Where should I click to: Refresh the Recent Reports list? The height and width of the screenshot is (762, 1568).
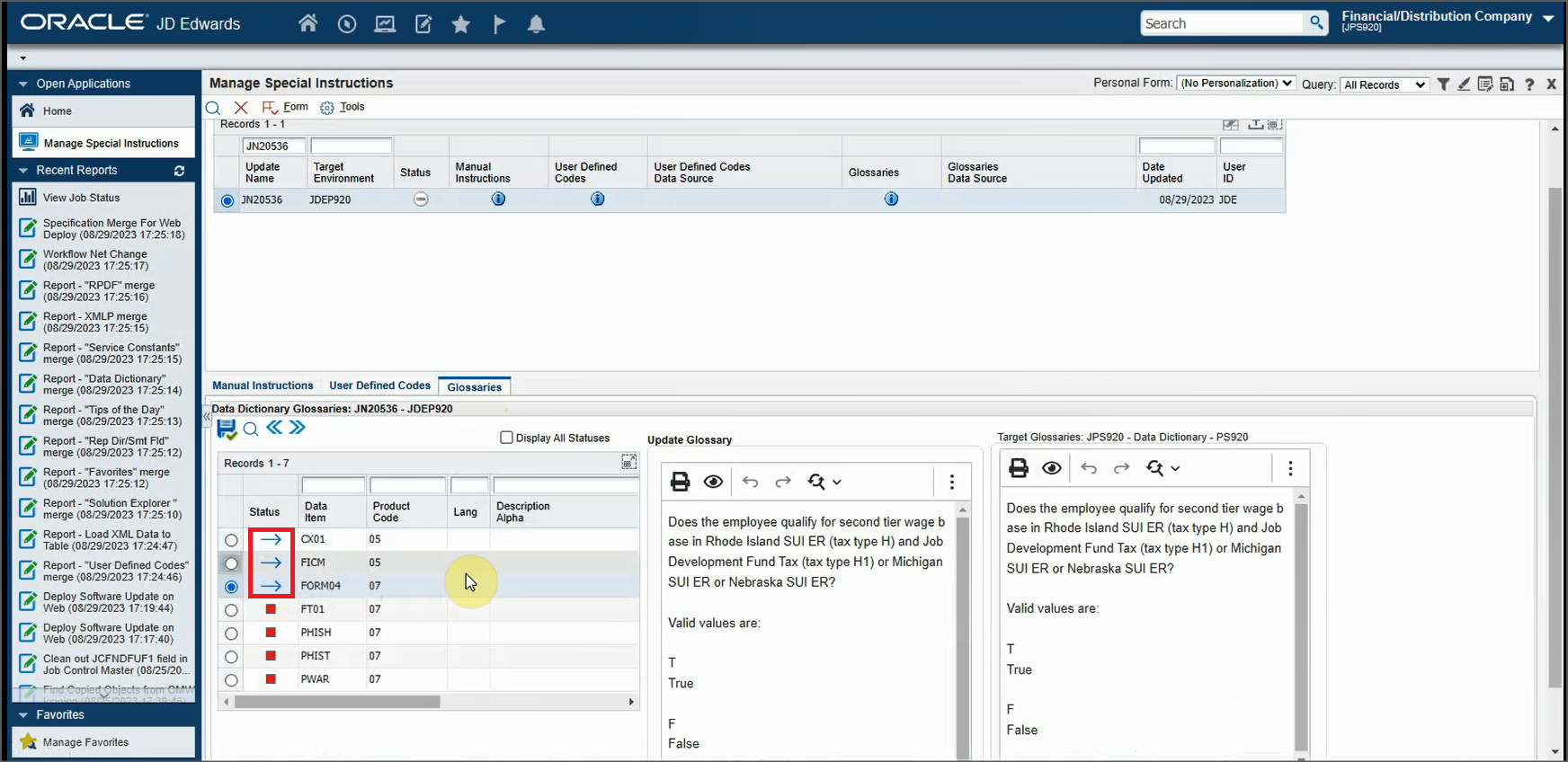click(x=179, y=171)
